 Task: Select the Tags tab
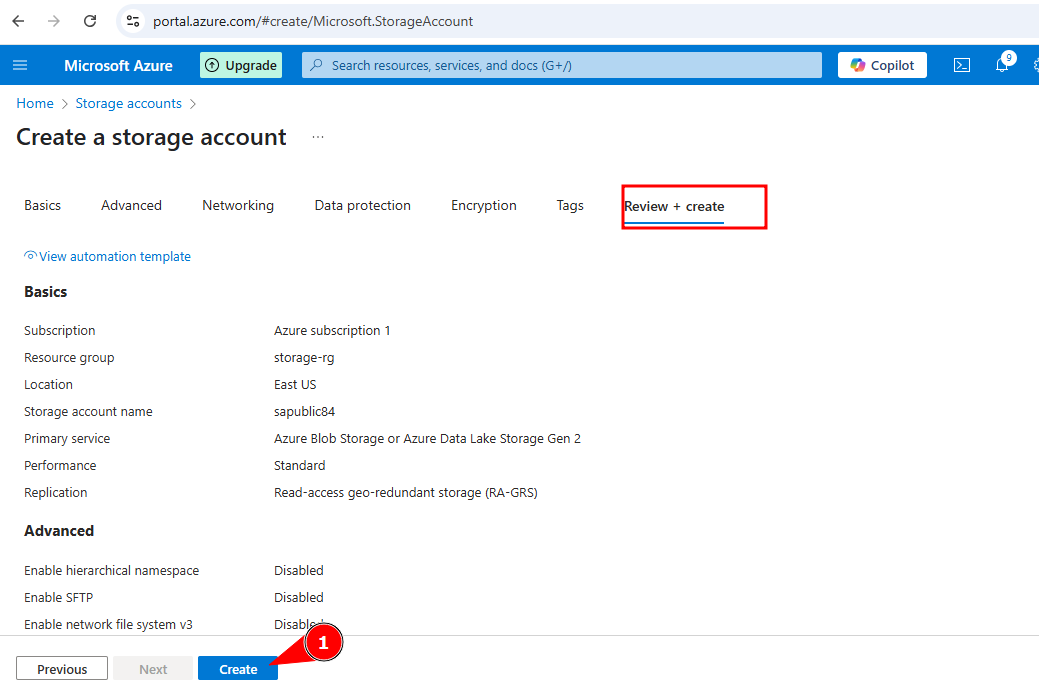[570, 205]
